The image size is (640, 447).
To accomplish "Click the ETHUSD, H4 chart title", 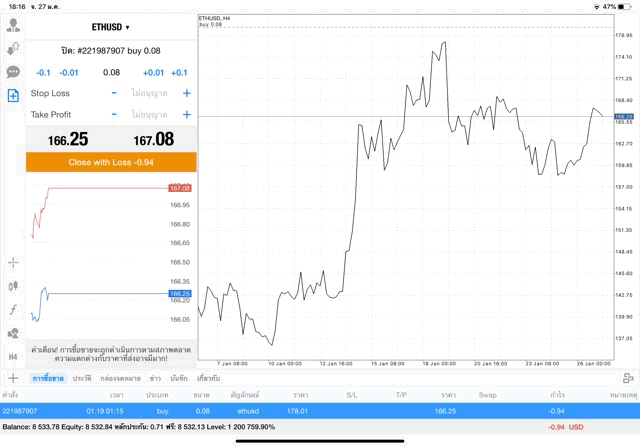I will point(215,18).
